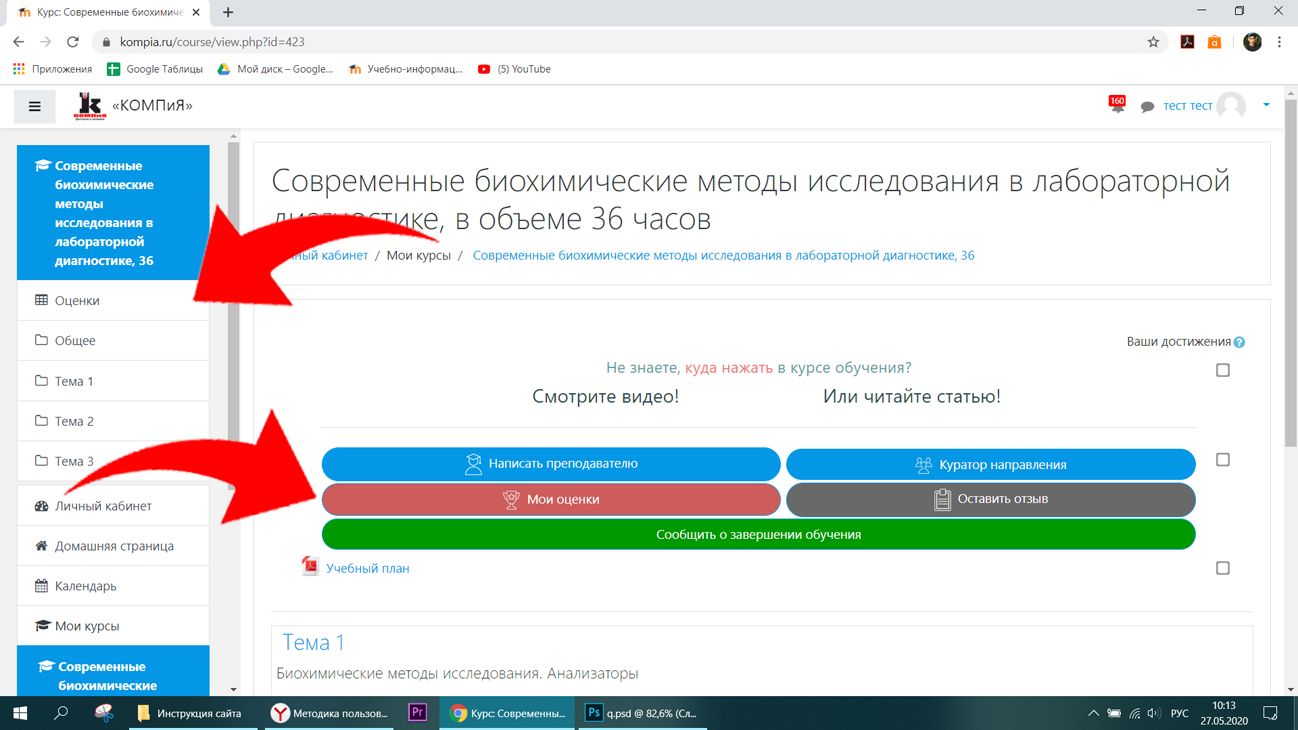Check the completion box beside Куратор направления

click(x=1223, y=460)
